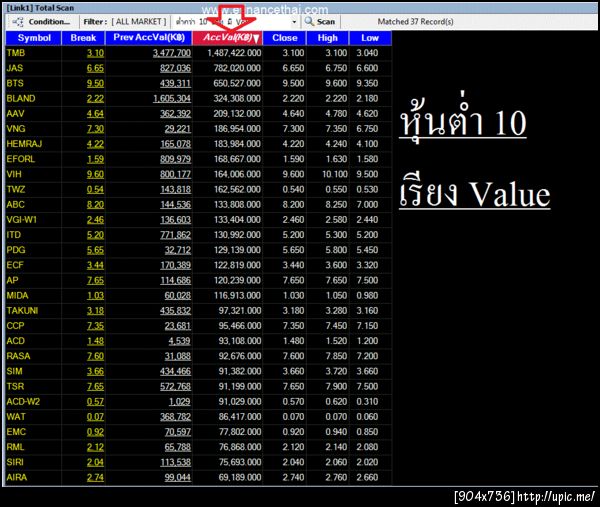Sort by the Close column header
The width and height of the screenshot is (600, 507).
(x=285, y=38)
